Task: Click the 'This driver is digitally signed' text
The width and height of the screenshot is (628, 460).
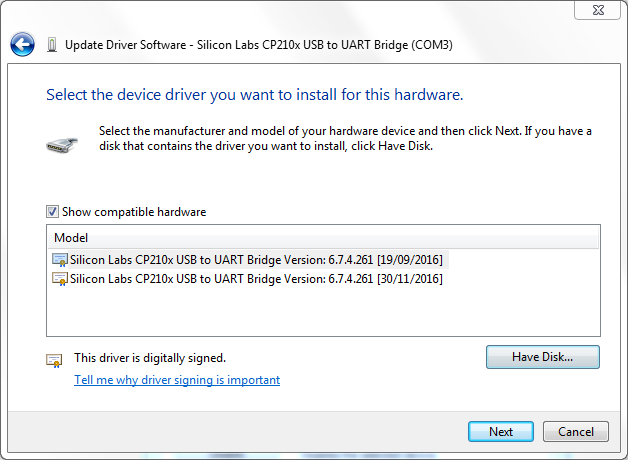Action: point(150,358)
